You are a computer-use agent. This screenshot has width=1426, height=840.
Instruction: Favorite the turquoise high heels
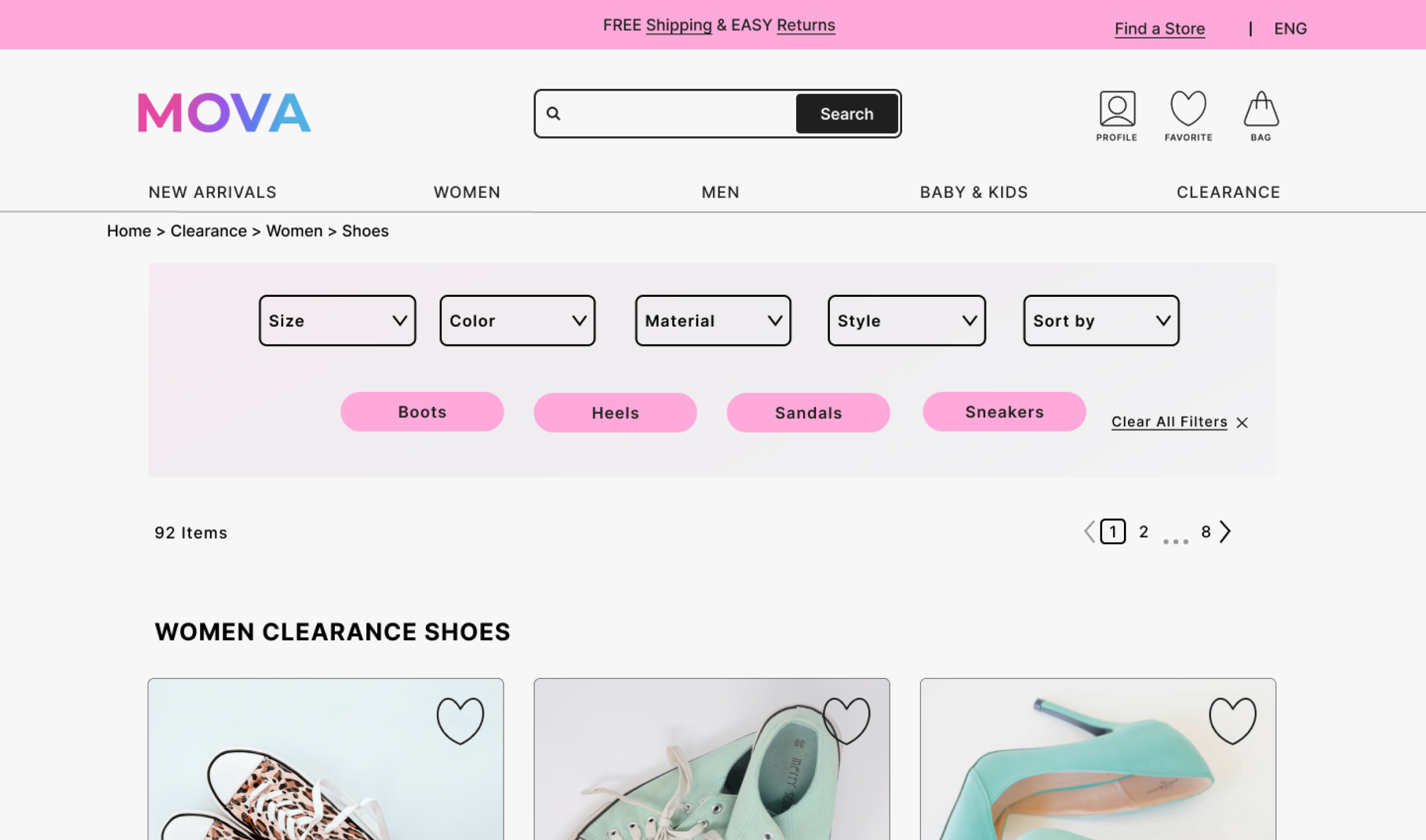point(1232,720)
